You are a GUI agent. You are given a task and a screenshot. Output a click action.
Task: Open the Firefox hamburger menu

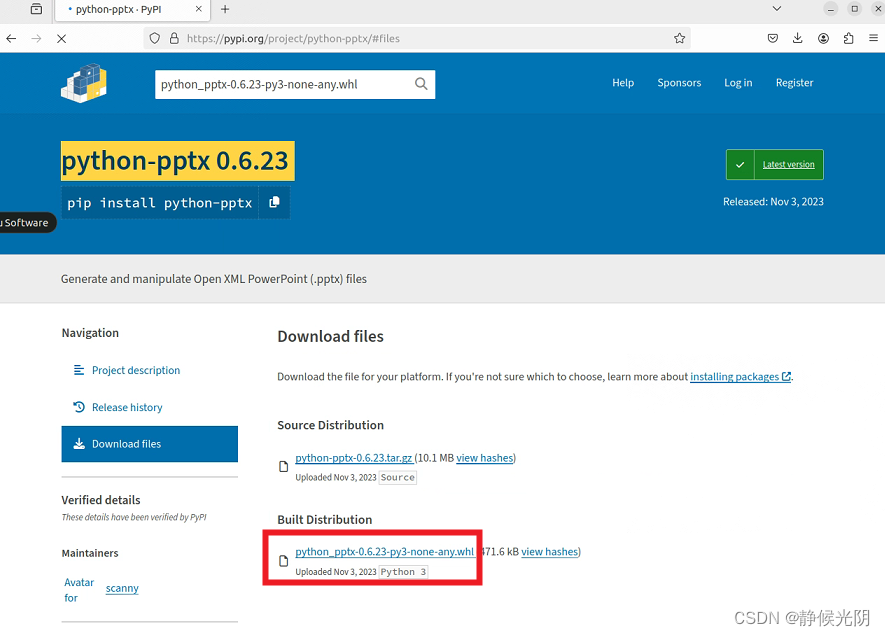click(873, 38)
